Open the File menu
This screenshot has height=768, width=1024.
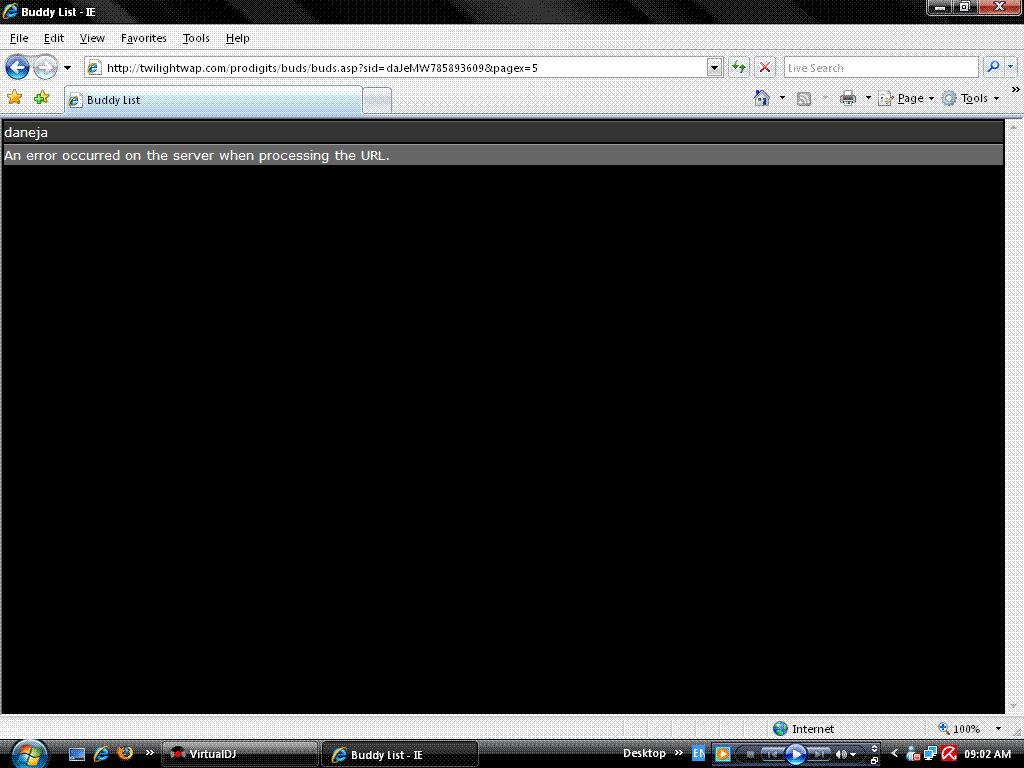point(19,38)
